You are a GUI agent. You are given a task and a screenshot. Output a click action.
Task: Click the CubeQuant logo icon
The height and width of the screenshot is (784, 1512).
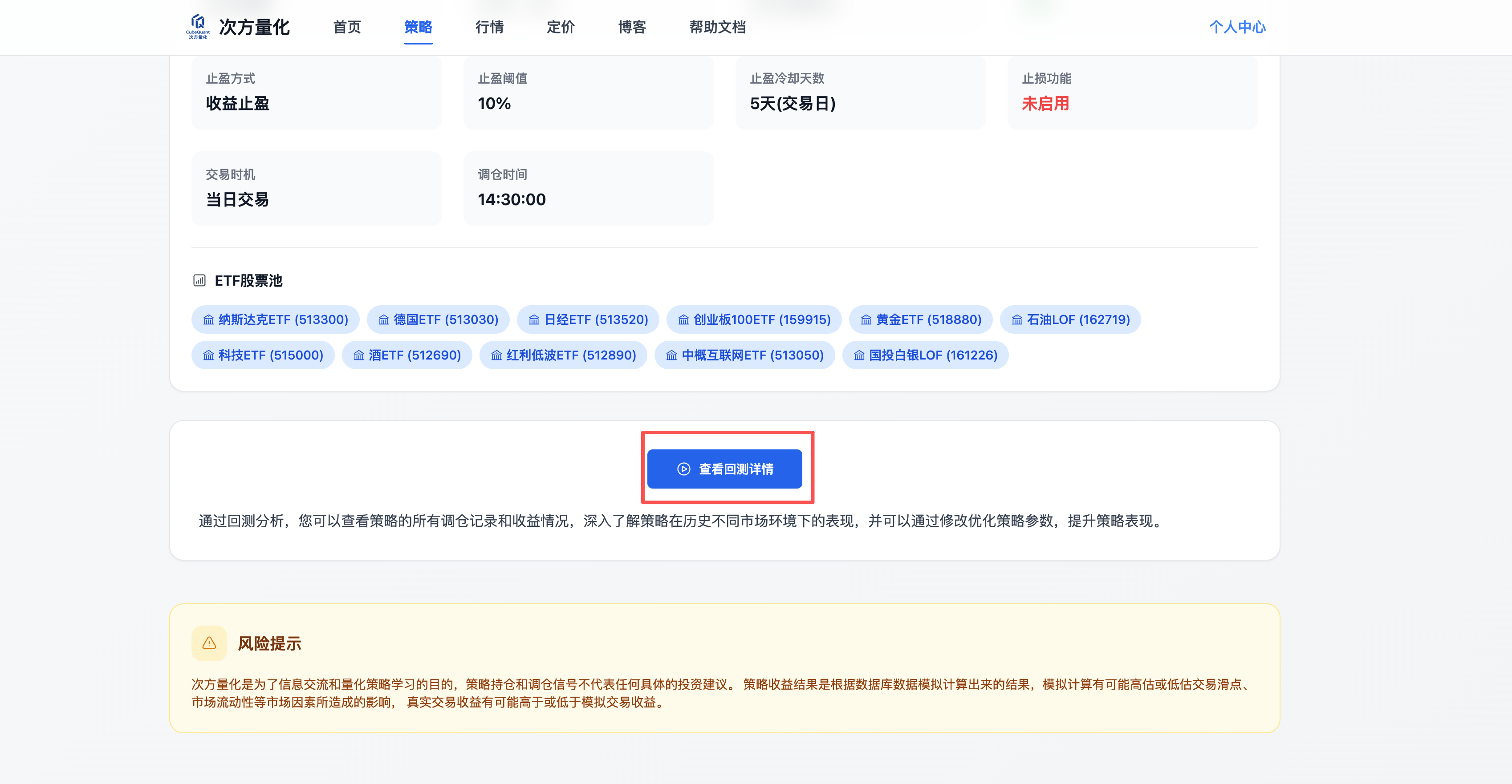(x=199, y=26)
